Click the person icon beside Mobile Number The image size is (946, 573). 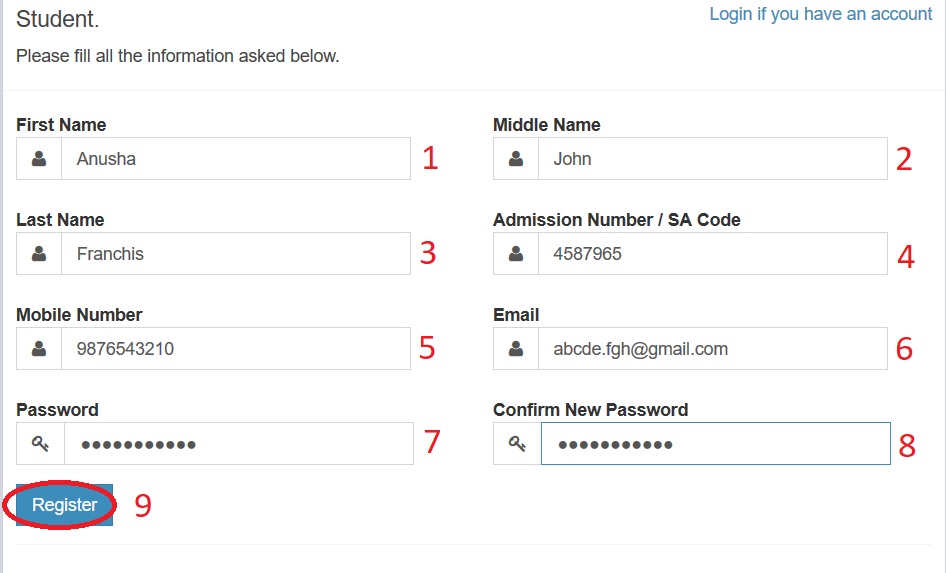pos(39,349)
